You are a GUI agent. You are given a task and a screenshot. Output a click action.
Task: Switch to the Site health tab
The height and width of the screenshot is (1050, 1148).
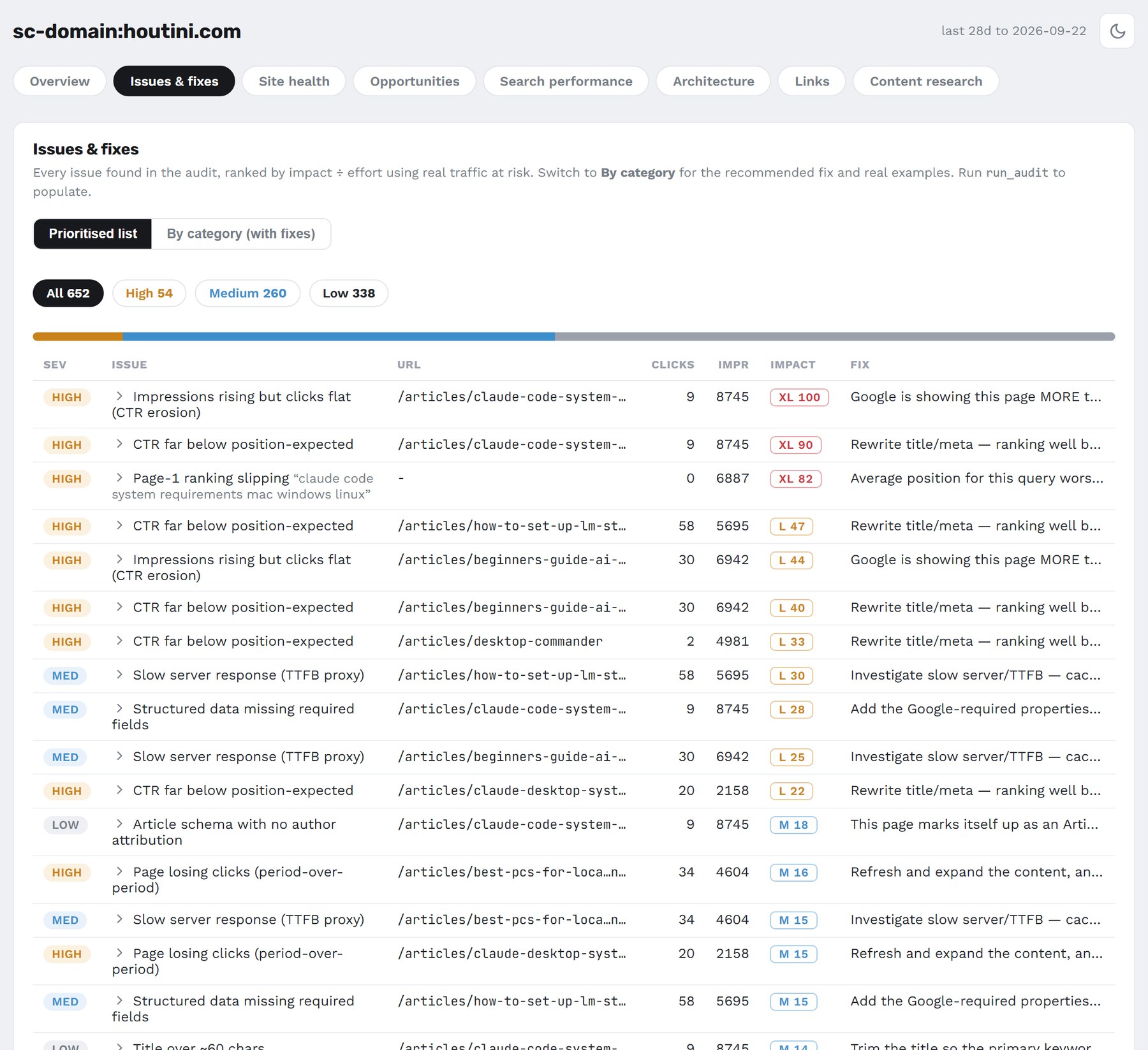tap(294, 81)
